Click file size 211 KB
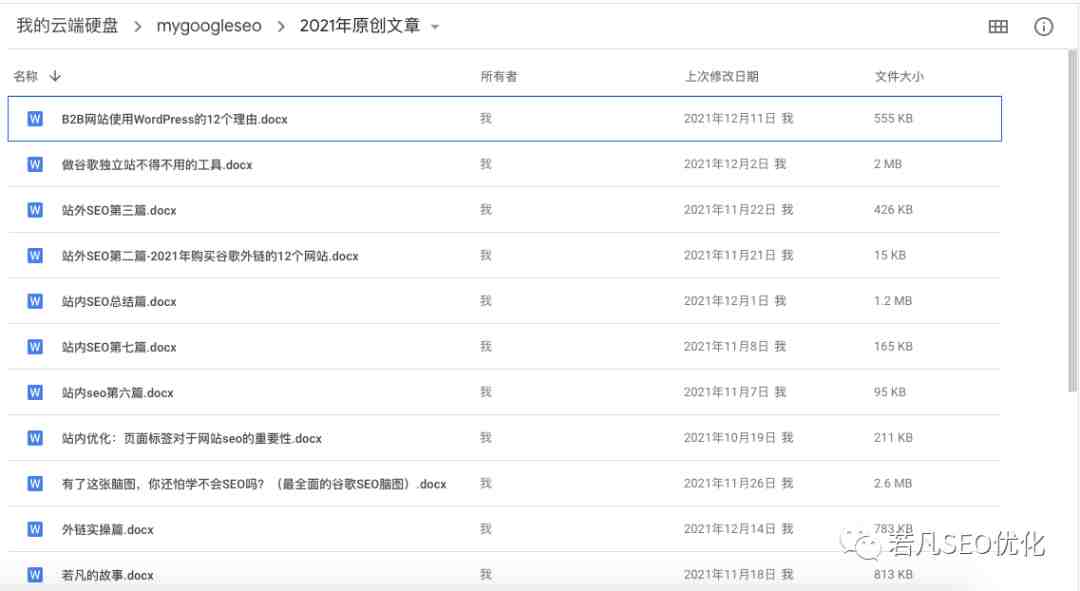Image resolution: width=1080 pixels, height=591 pixels. (x=893, y=438)
